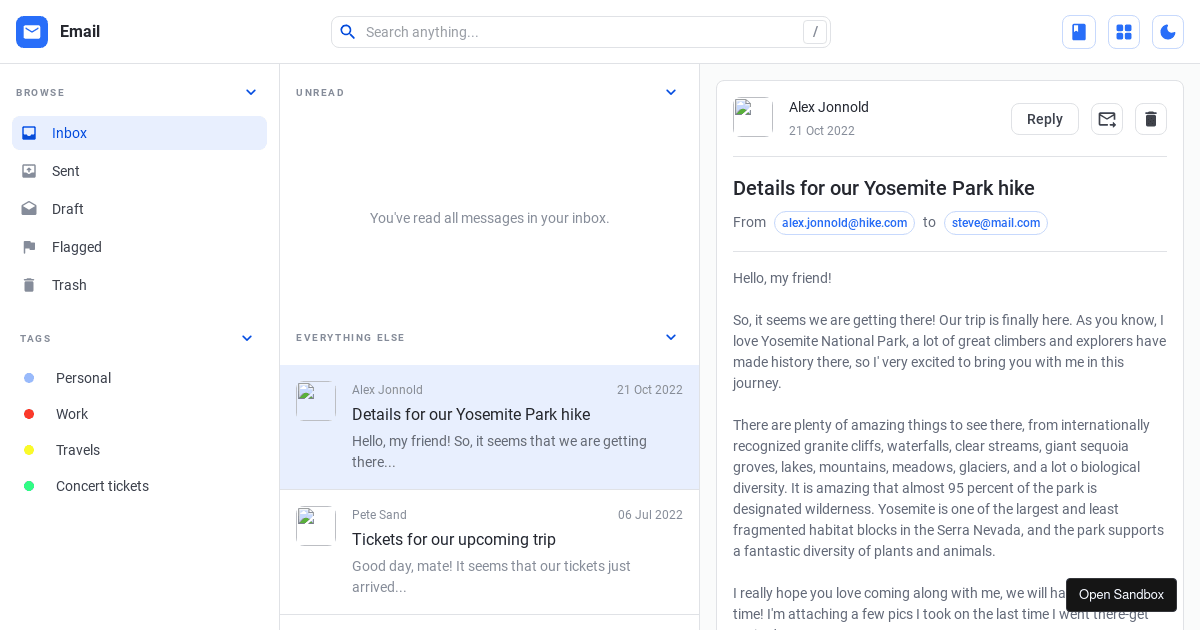Delete the email via the trash icon

point(1151,118)
